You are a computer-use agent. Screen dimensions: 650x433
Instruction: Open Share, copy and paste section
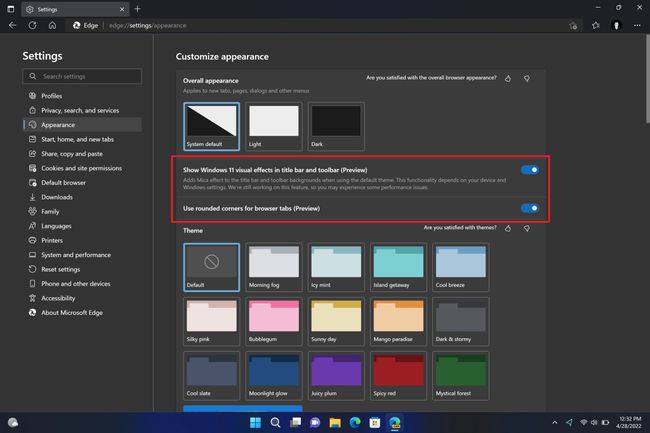coord(82,154)
